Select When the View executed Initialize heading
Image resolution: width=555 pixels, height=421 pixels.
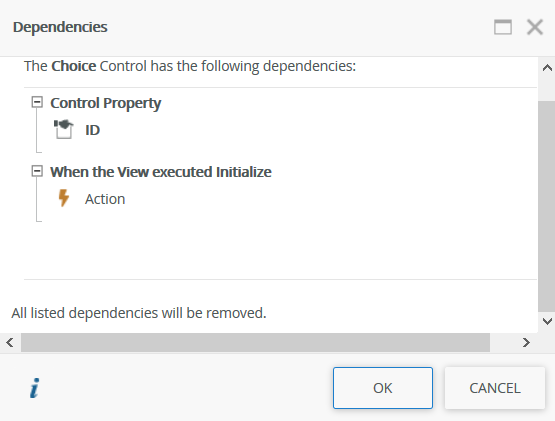pyautogui.click(x=161, y=172)
